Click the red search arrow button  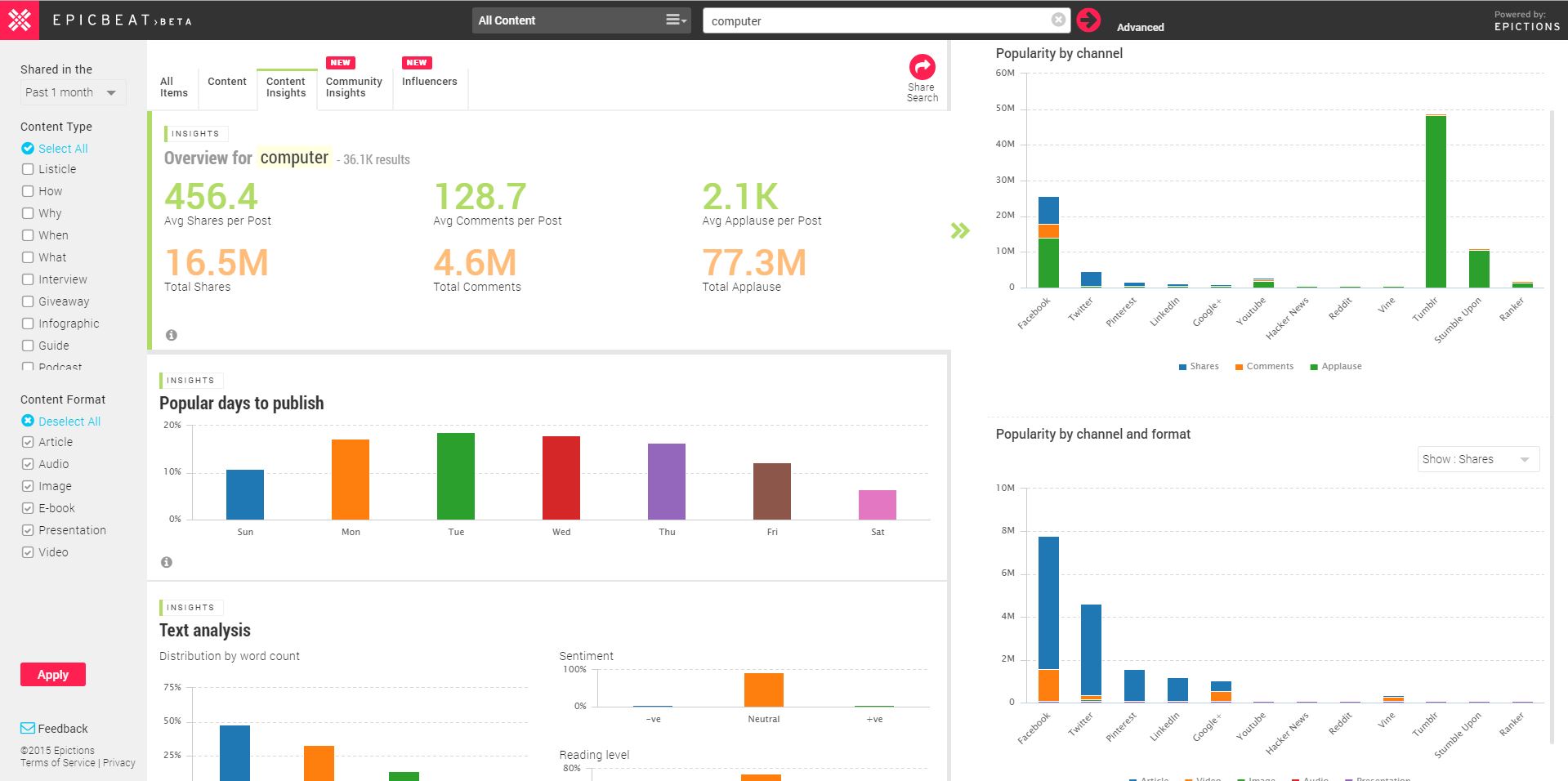click(1088, 20)
